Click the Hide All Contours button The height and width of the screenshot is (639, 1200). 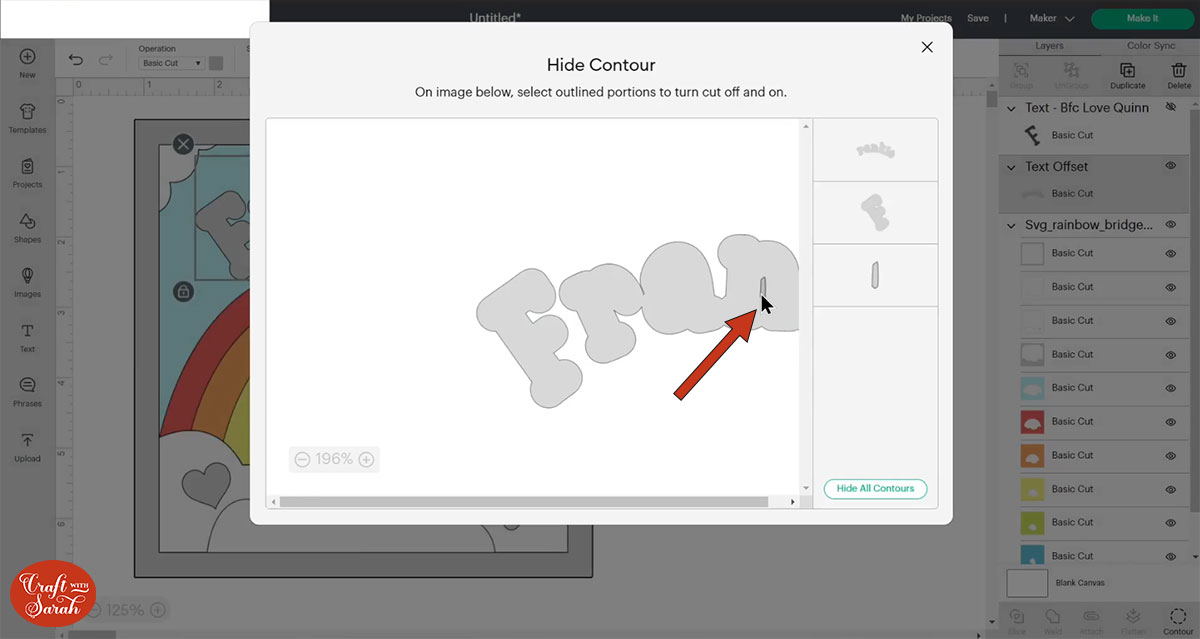coord(875,488)
